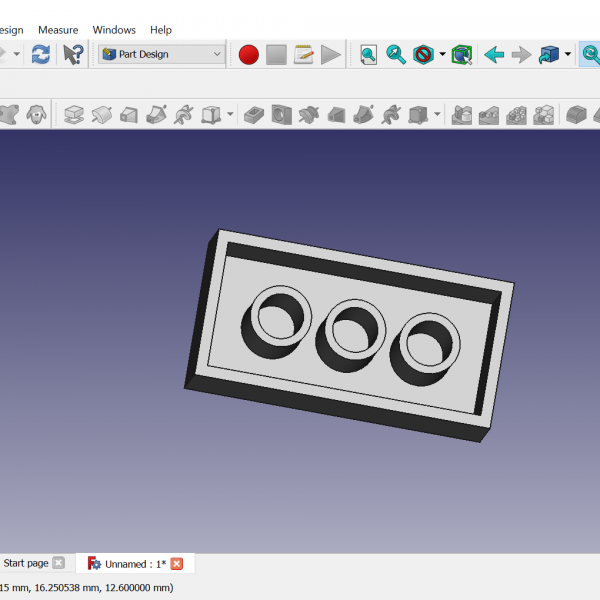Expand the link navigation cube dropdown arrow
Image resolution: width=600 pixels, height=600 pixels.
(567, 55)
